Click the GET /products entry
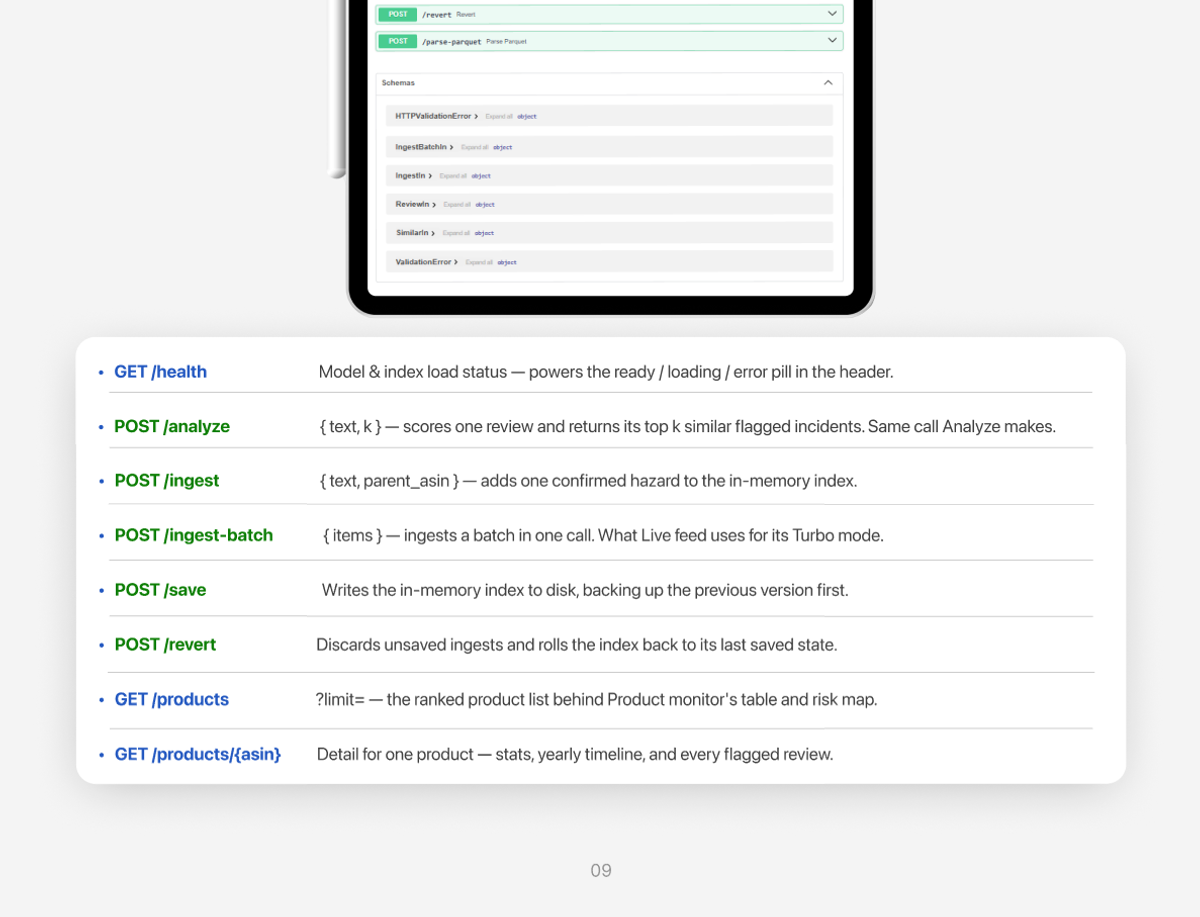The image size is (1200, 917). (x=172, y=699)
